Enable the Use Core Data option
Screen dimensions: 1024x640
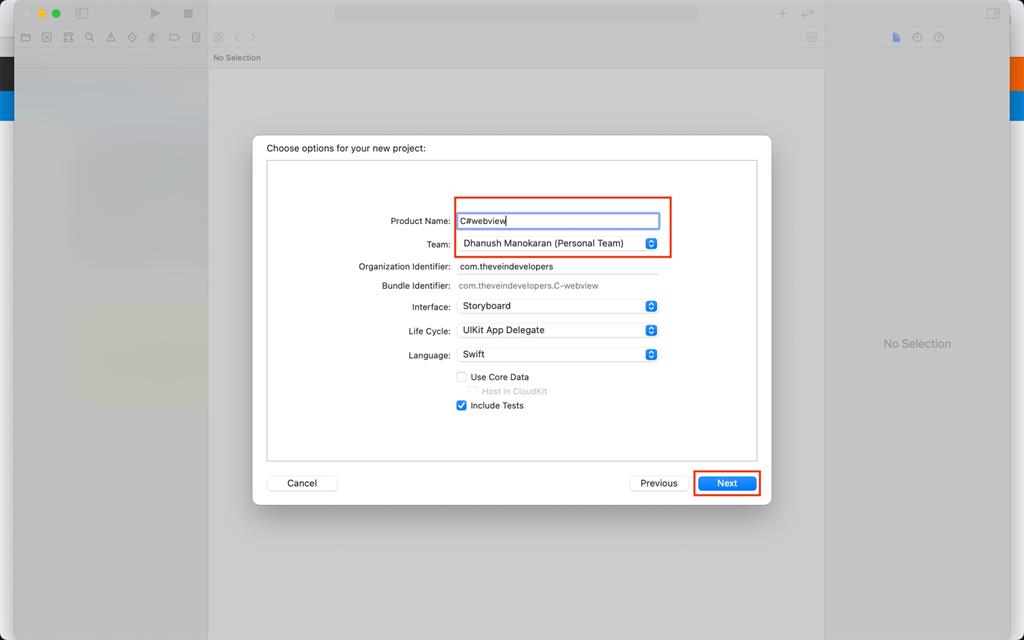(461, 377)
